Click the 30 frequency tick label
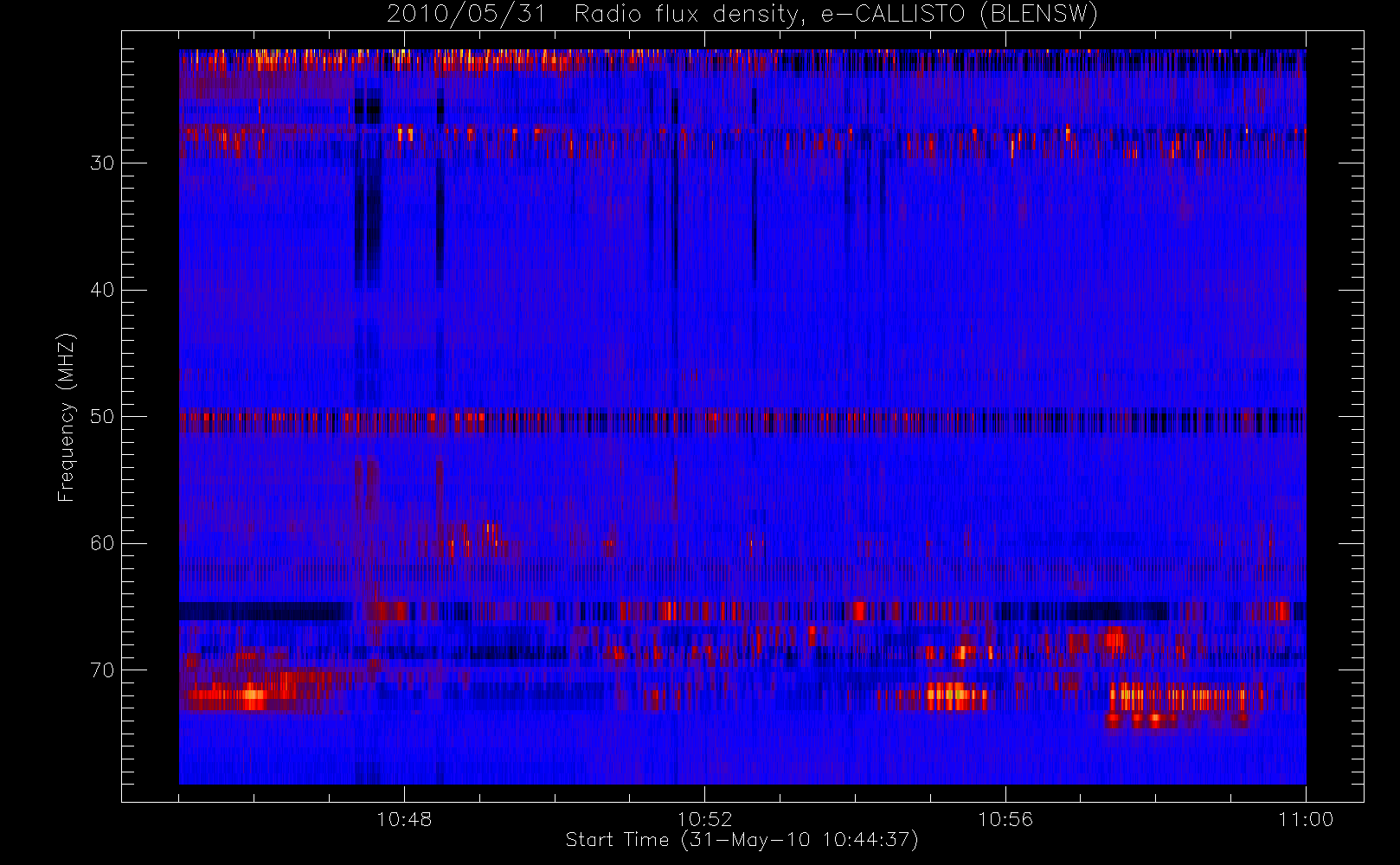Screen dimensions: 1400x865 pyautogui.click(x=102, y=163)
